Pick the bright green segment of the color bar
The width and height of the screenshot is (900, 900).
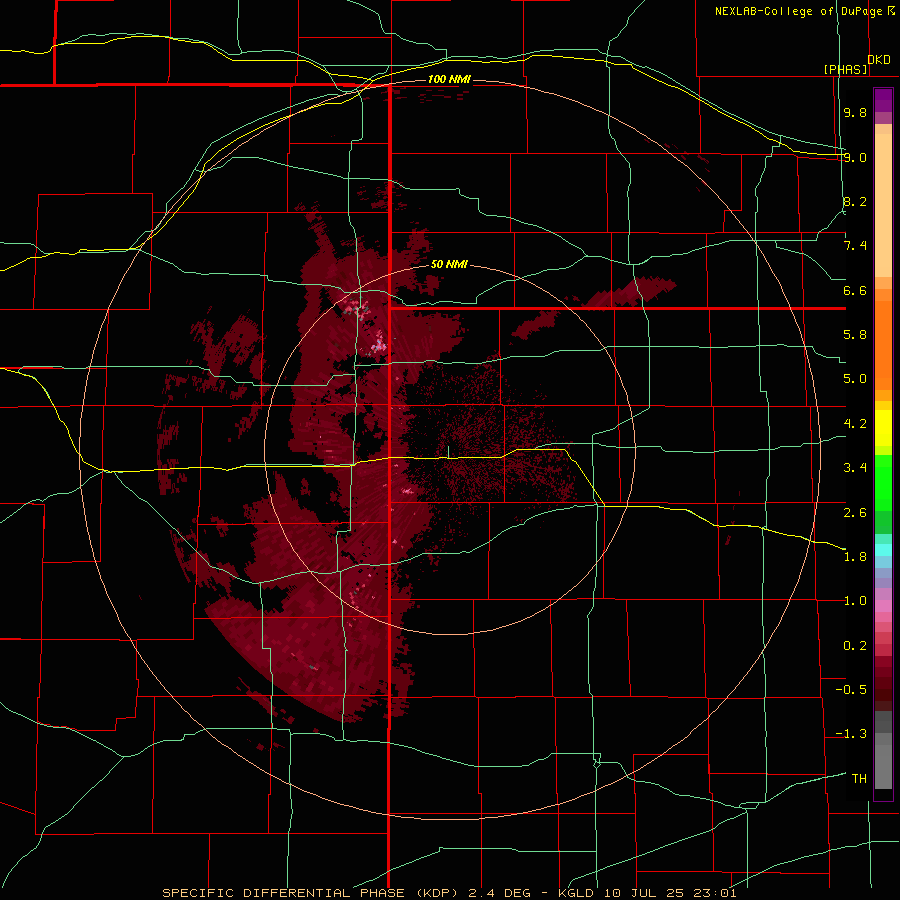883,484
